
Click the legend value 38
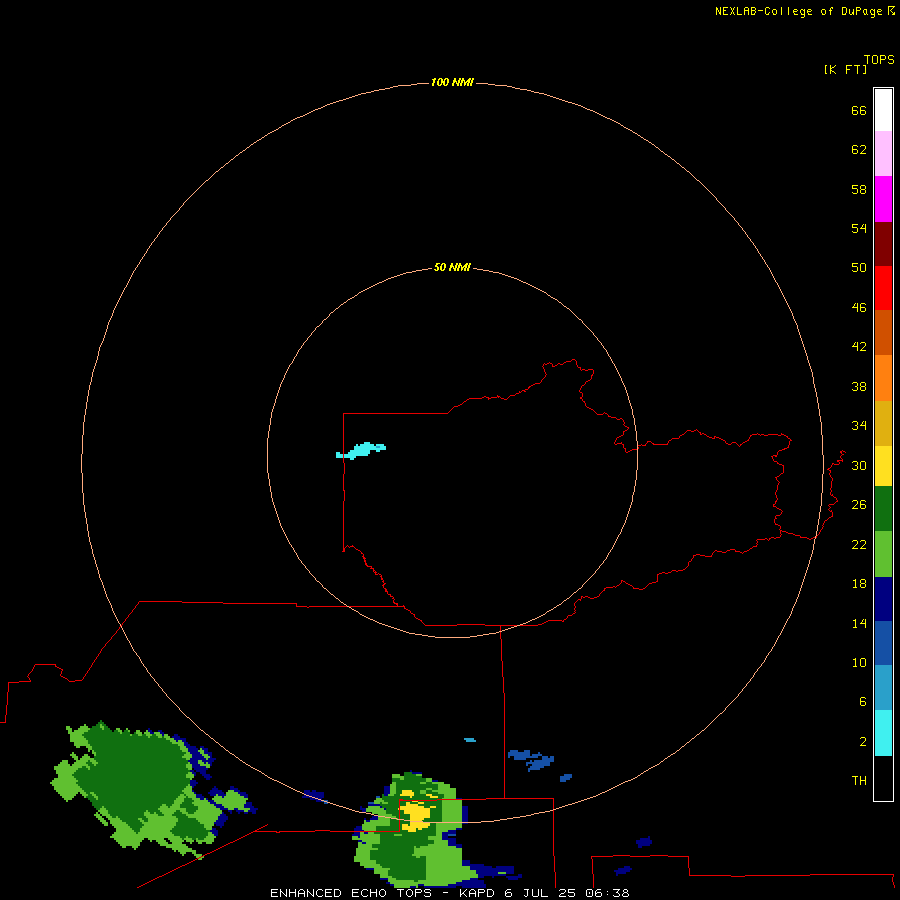click(859, 386)
